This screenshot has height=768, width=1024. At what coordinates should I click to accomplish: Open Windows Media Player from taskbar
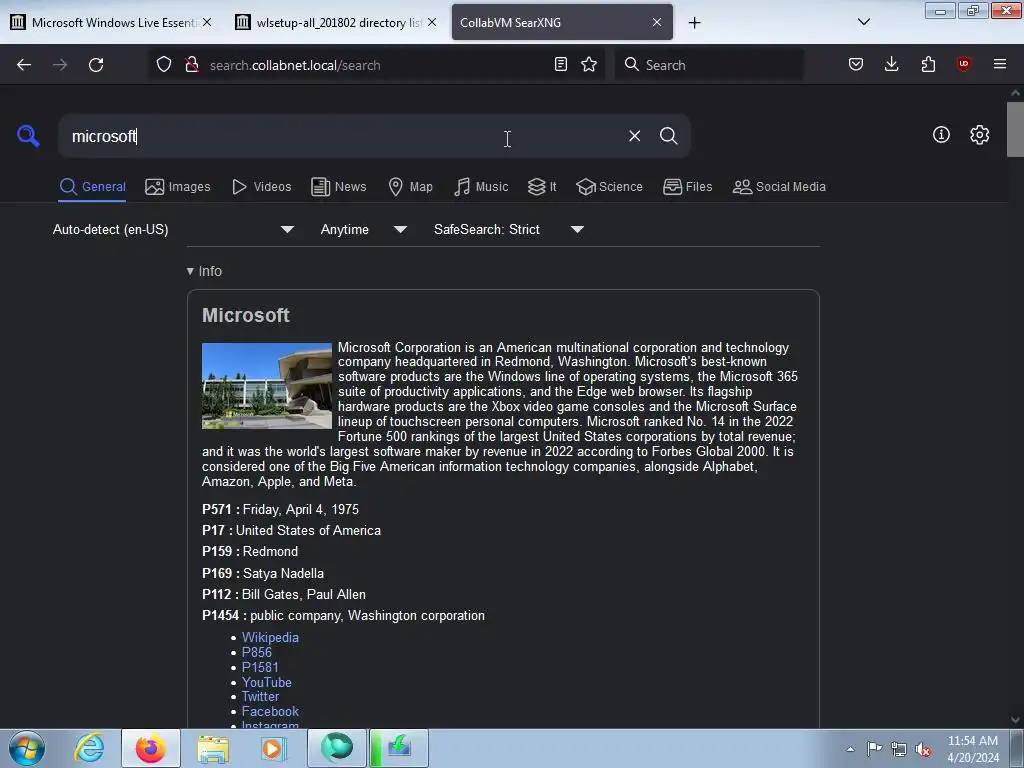(274, 748)
